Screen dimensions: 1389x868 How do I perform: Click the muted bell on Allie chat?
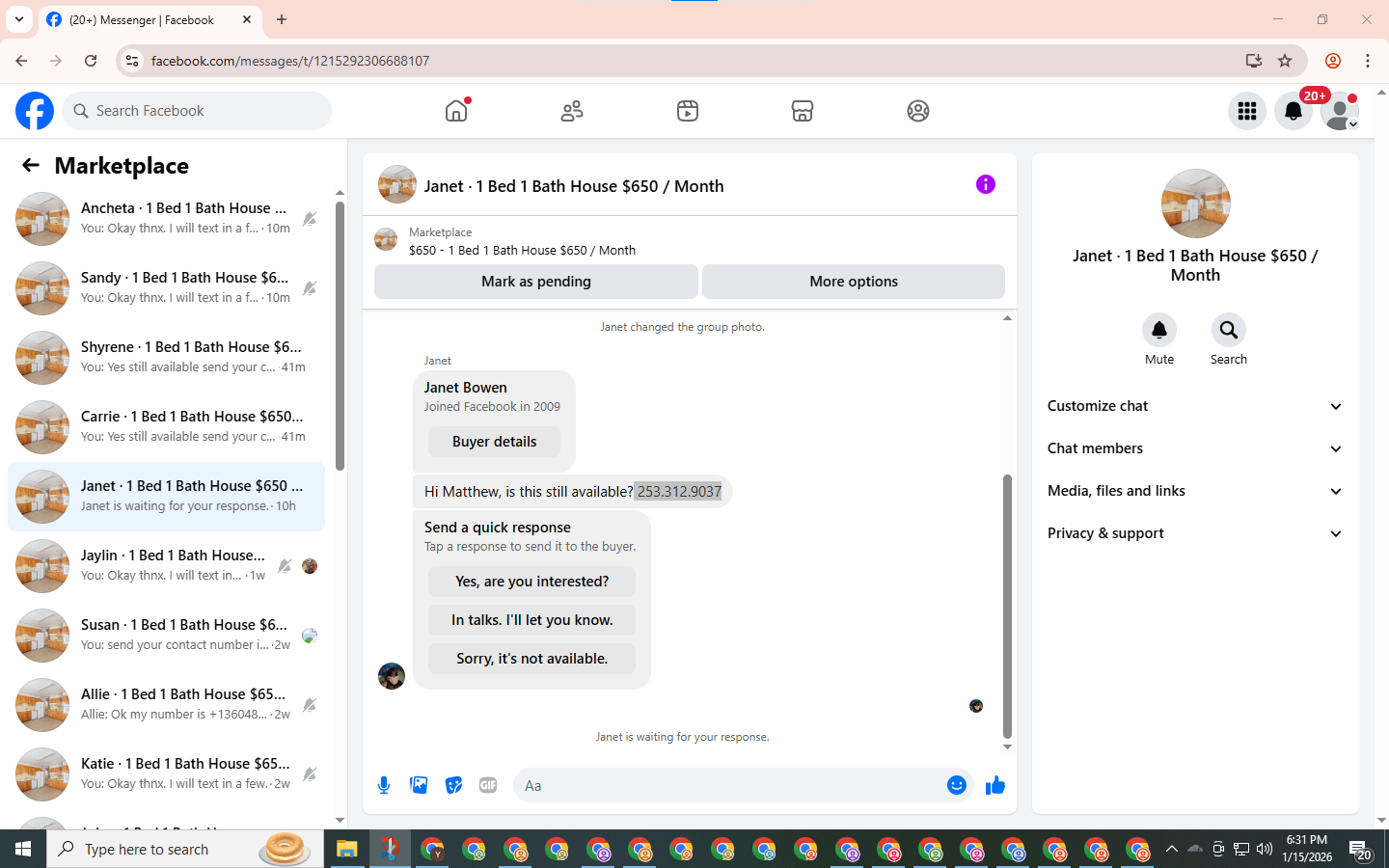tap(310, 705)
